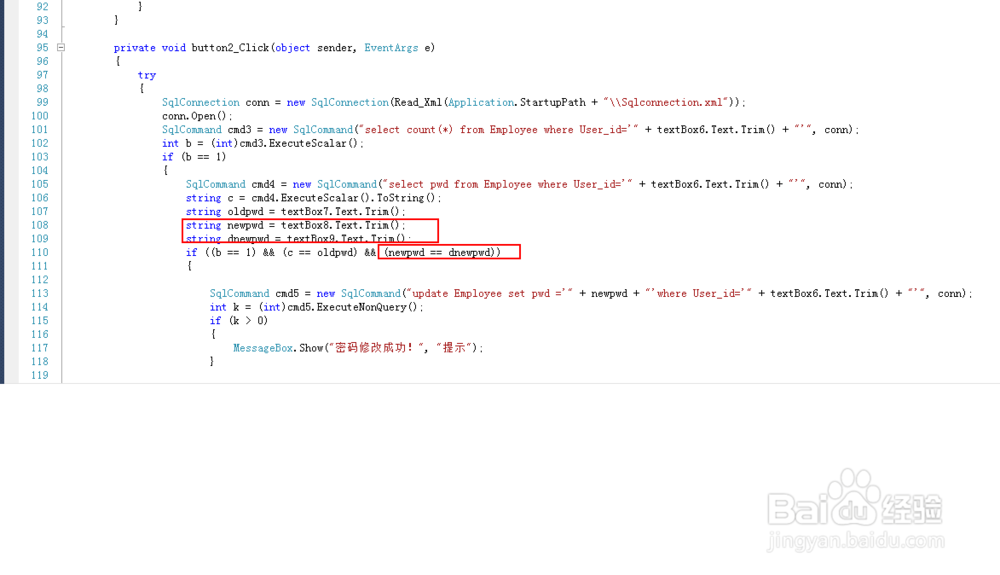Click the '密码修改成功！' string literal
This screenshot has width=1000, height=575.
[374, 348]
